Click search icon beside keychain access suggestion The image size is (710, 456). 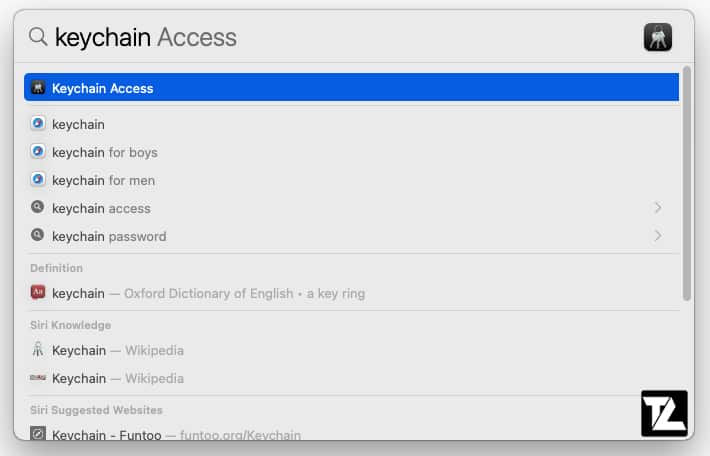click(x=38, y=207)
